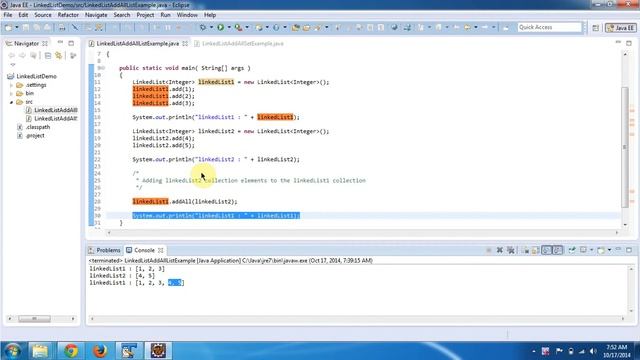Click the Open Web Browser globe icon
Image resolution: width=640 pixels, height=360 pixels.
(395, 27)
